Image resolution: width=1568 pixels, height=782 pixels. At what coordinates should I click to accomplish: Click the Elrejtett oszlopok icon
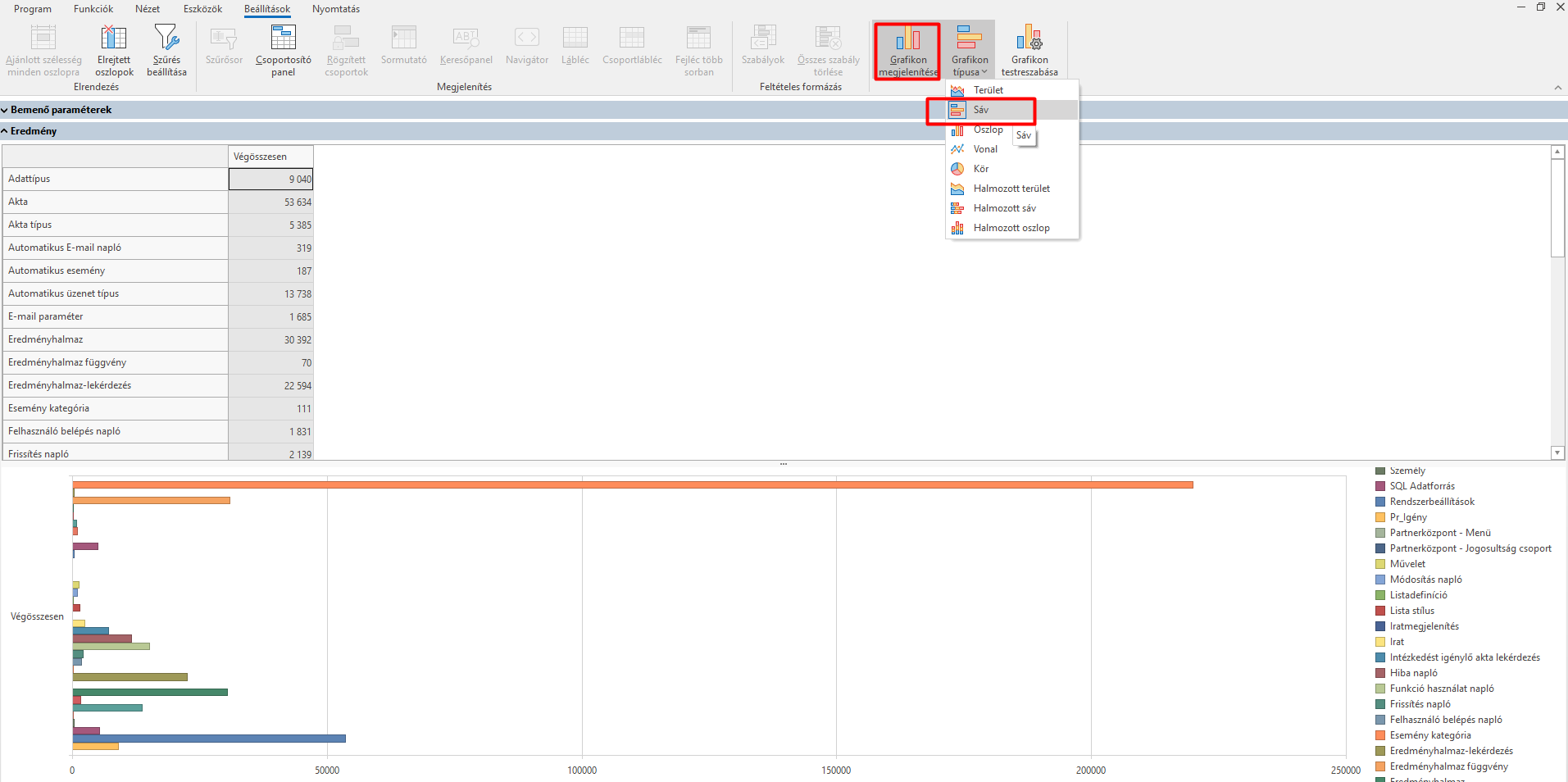coord(114,39)
